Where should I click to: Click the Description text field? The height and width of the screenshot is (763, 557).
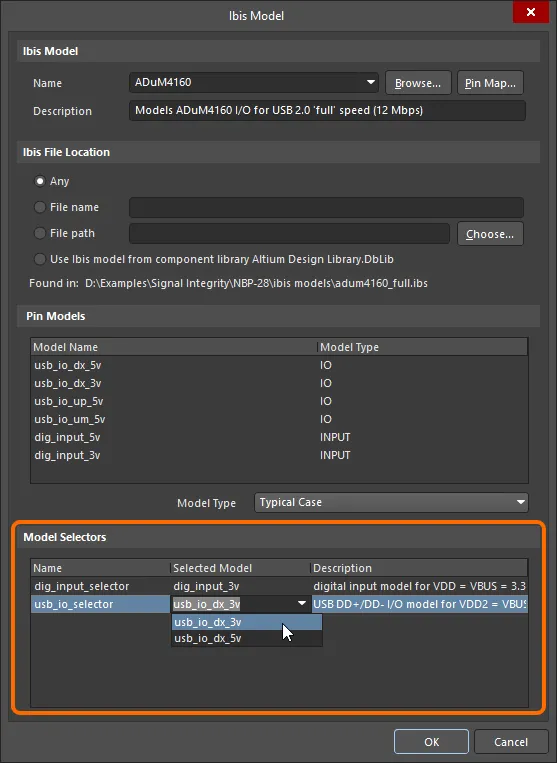(x=327, y=110)
